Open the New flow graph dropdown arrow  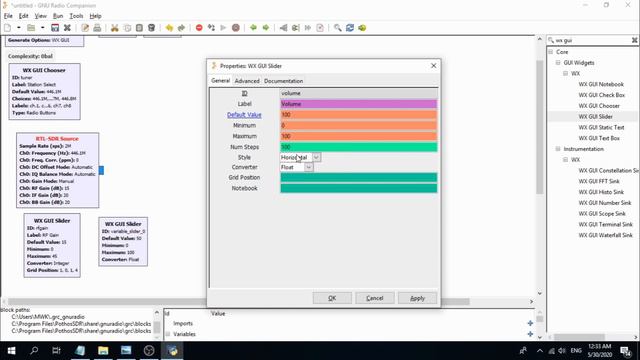point(19,28)
